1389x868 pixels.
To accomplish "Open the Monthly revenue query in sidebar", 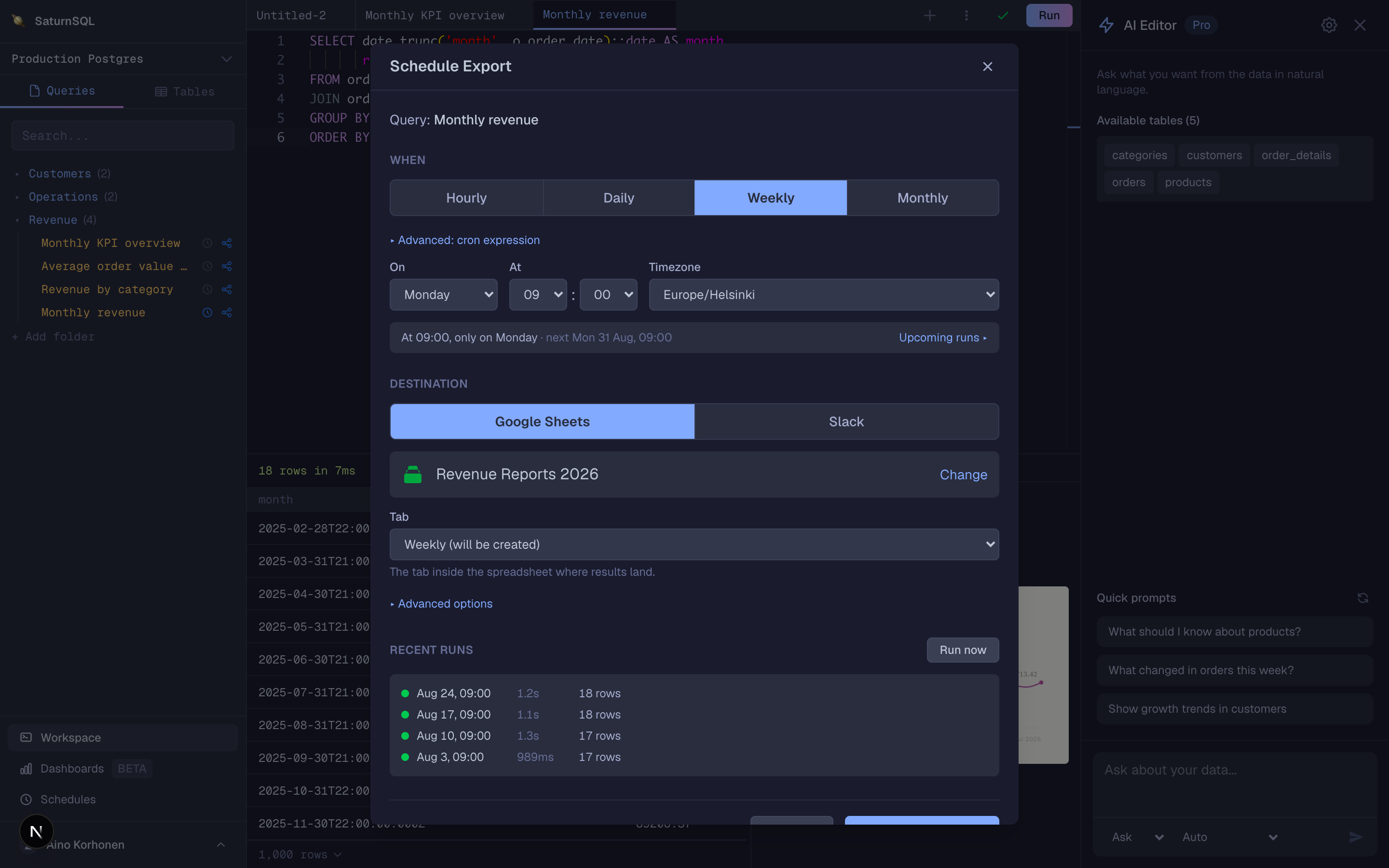I will click(x=93, y=312).
